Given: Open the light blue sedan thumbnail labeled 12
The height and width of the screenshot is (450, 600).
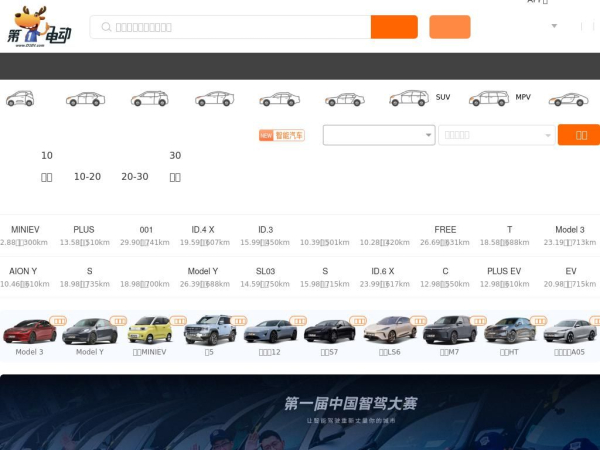Looking at the screenshot, I should click(x=270, y=331).
